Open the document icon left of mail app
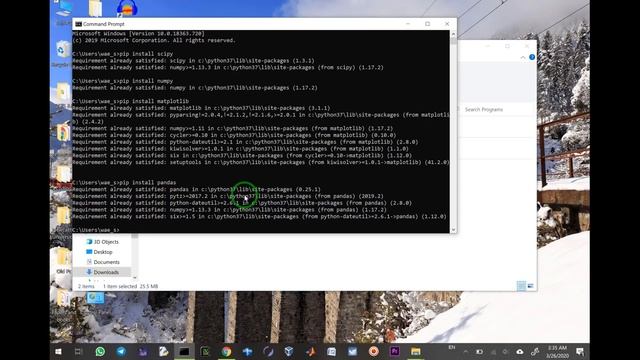This screenshot has height=360, width=640. pyautogui.click(x=331, y=351)
